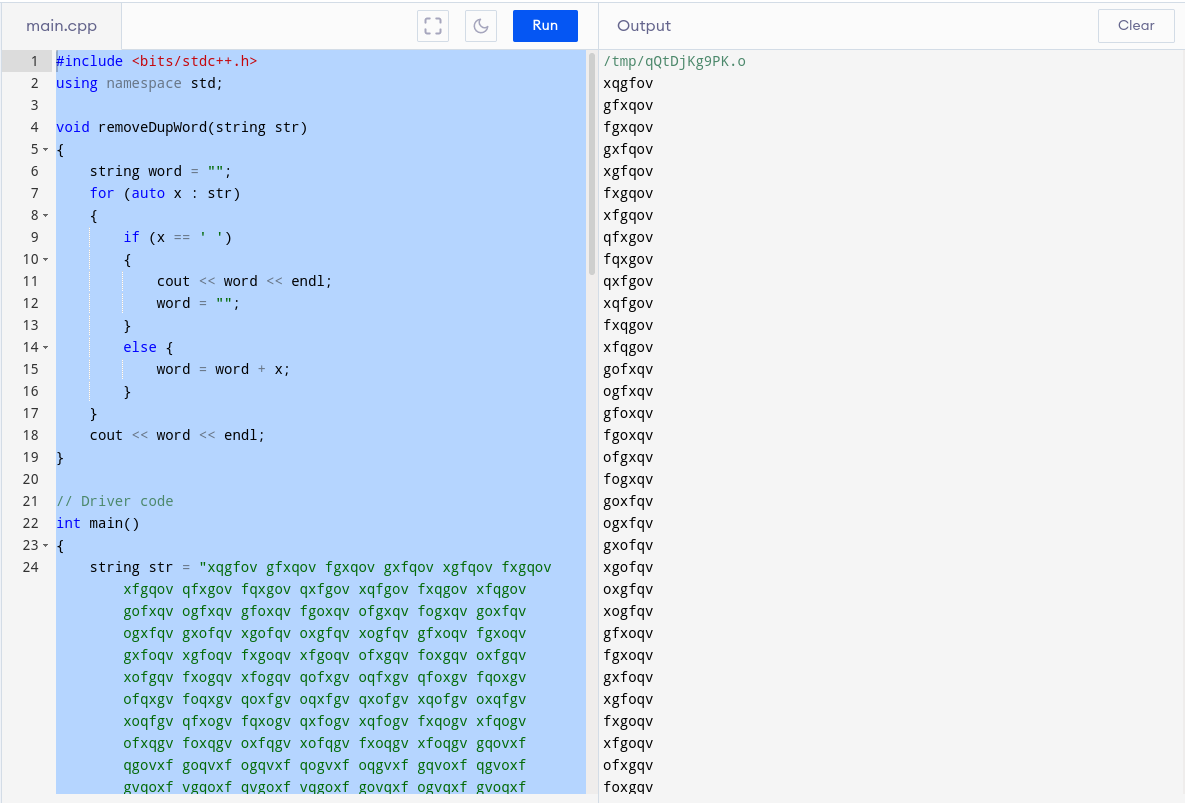Place cursor on the #include line
1185x803 pixels.
(156, 61)
